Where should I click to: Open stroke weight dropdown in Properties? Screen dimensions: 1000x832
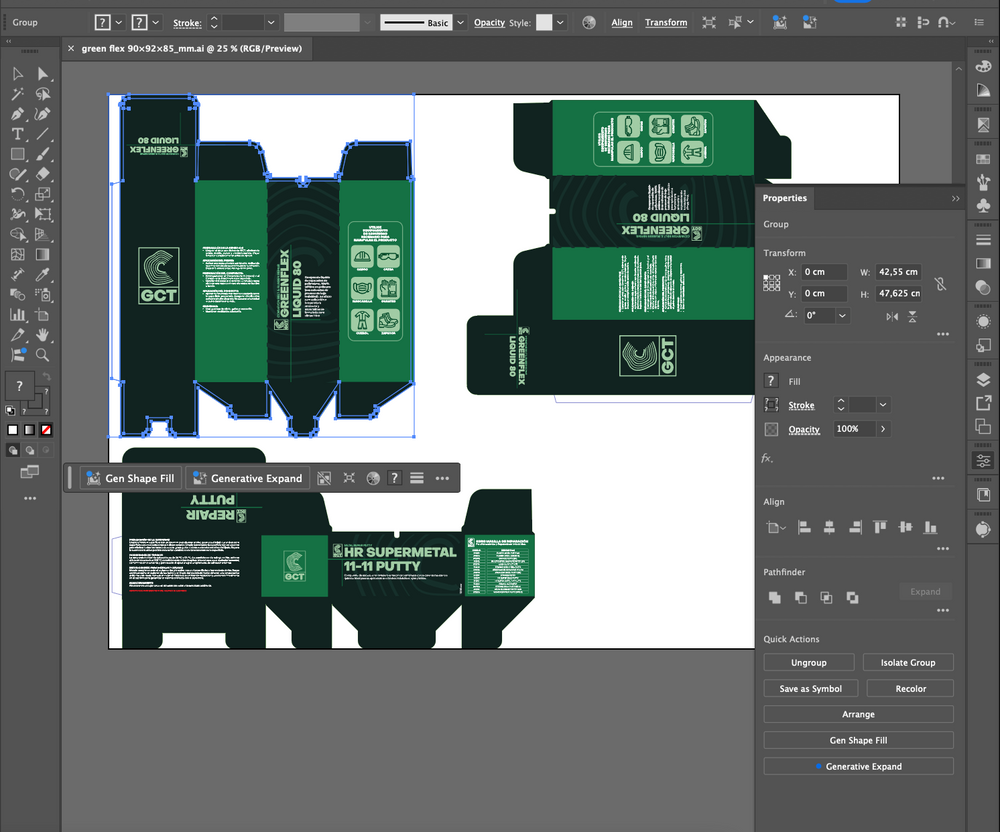point(883,404)
